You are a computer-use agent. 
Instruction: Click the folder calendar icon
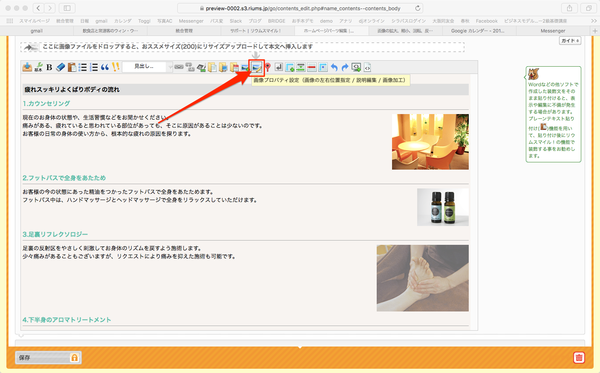(x=234, y=67)
